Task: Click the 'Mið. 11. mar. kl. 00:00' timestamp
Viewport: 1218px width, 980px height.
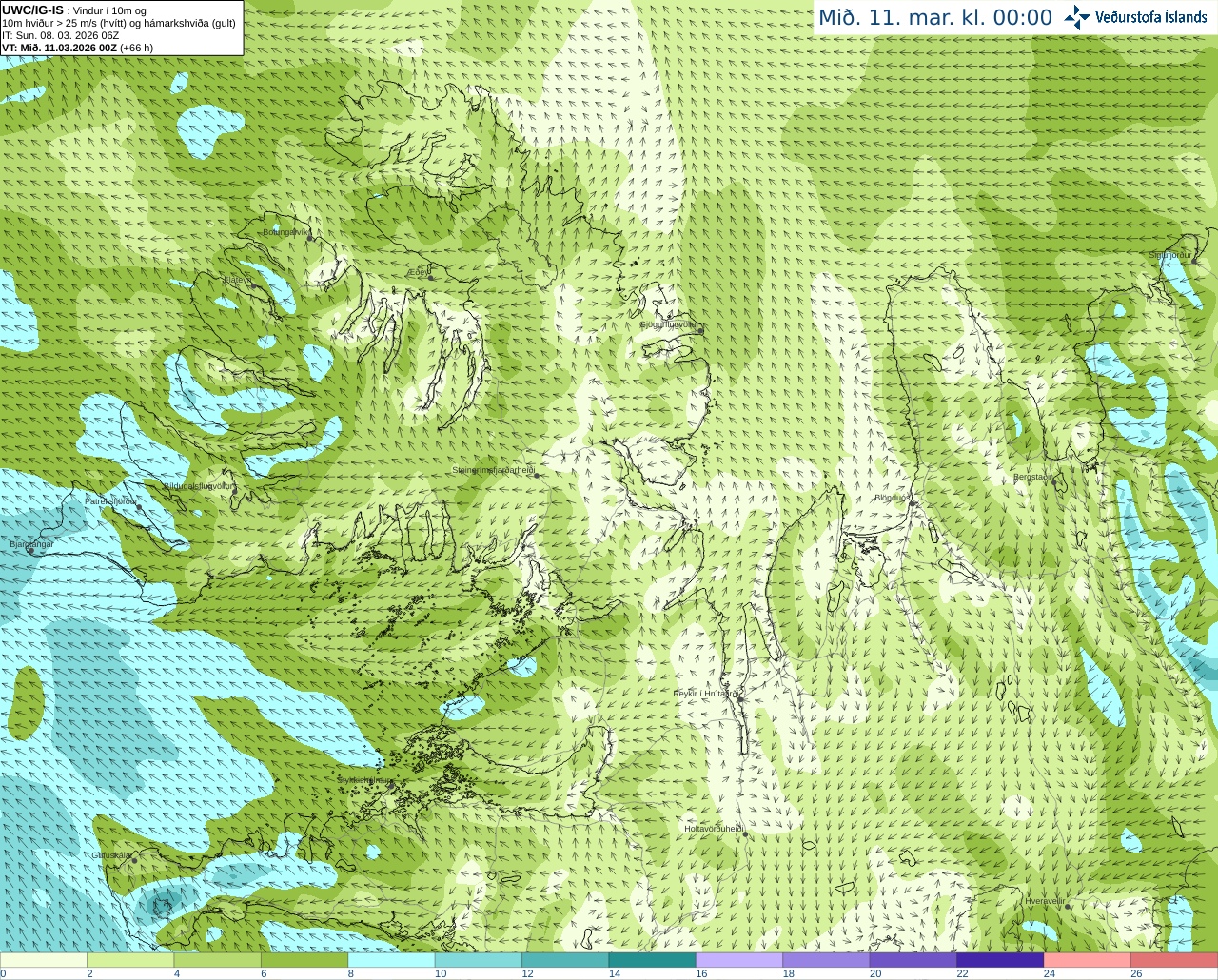Action: pos(935,18)
